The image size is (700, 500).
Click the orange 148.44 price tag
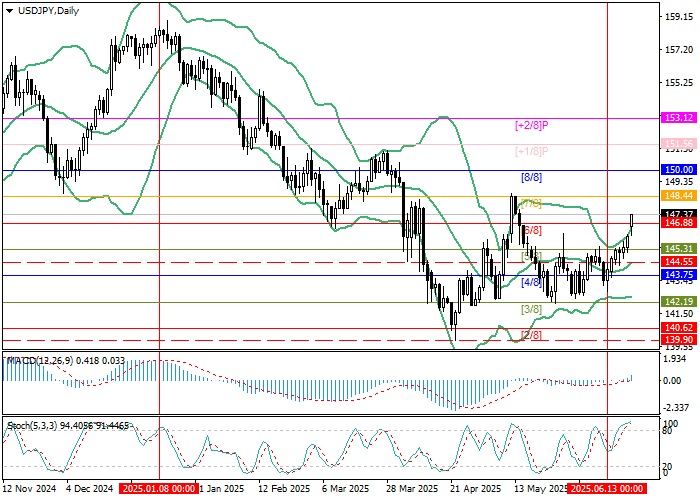[x=679, y=196]
